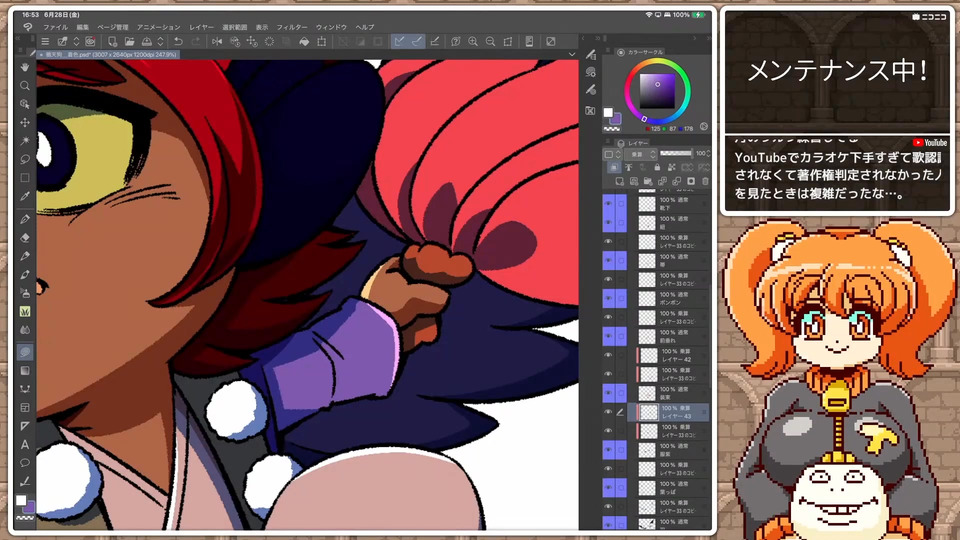Click the Flip horizontal icon in command bar

coord(217,41)
